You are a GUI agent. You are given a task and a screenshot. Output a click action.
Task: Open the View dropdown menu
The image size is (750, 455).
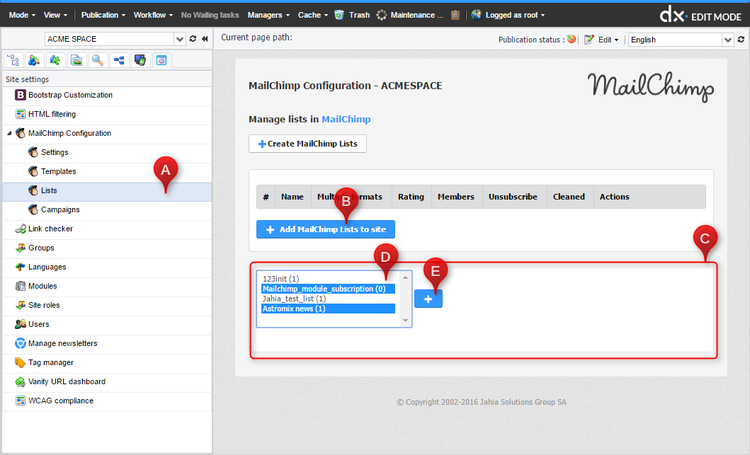55,15
